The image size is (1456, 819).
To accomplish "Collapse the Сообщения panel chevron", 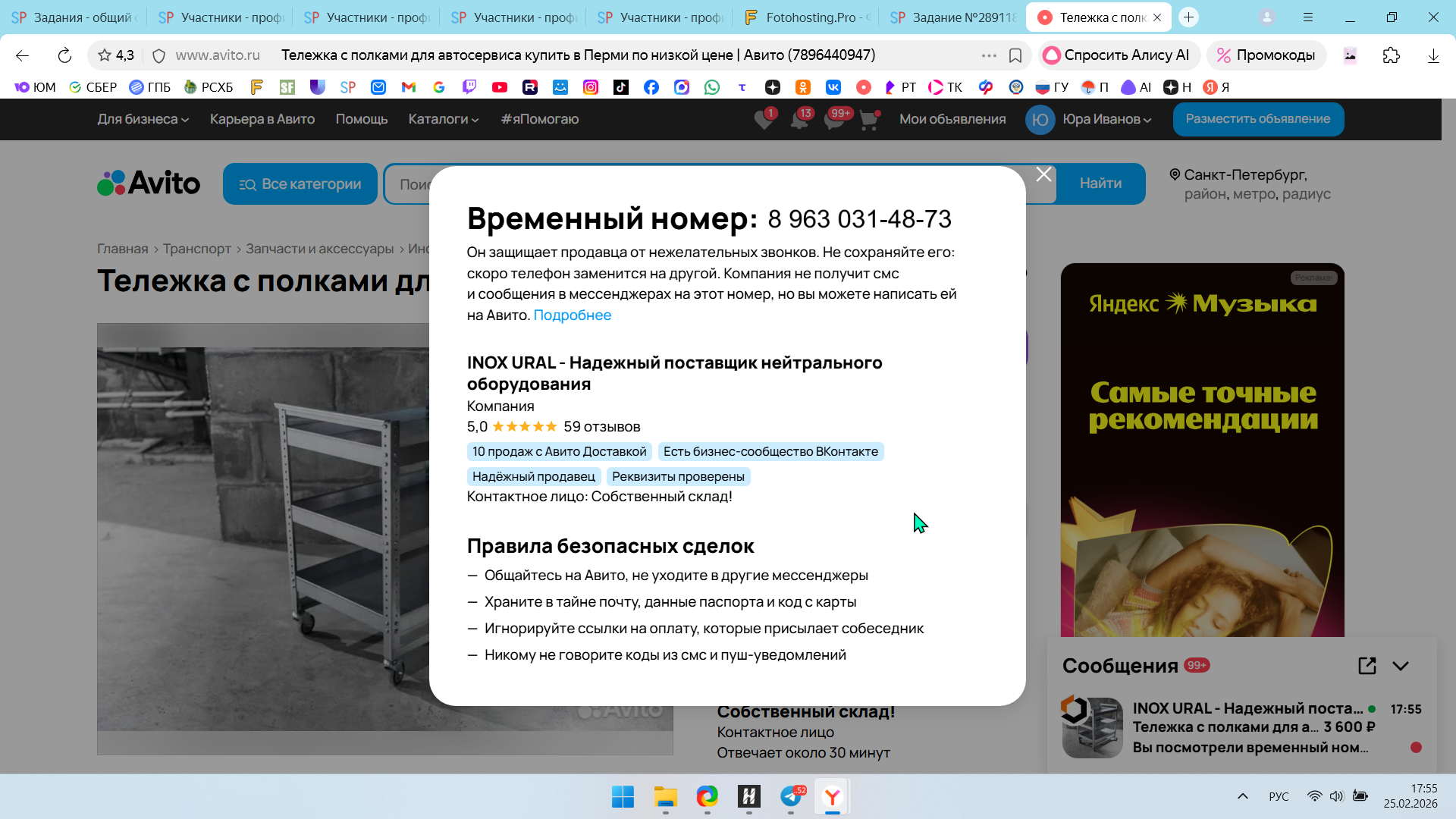I will click(1401, 666).
